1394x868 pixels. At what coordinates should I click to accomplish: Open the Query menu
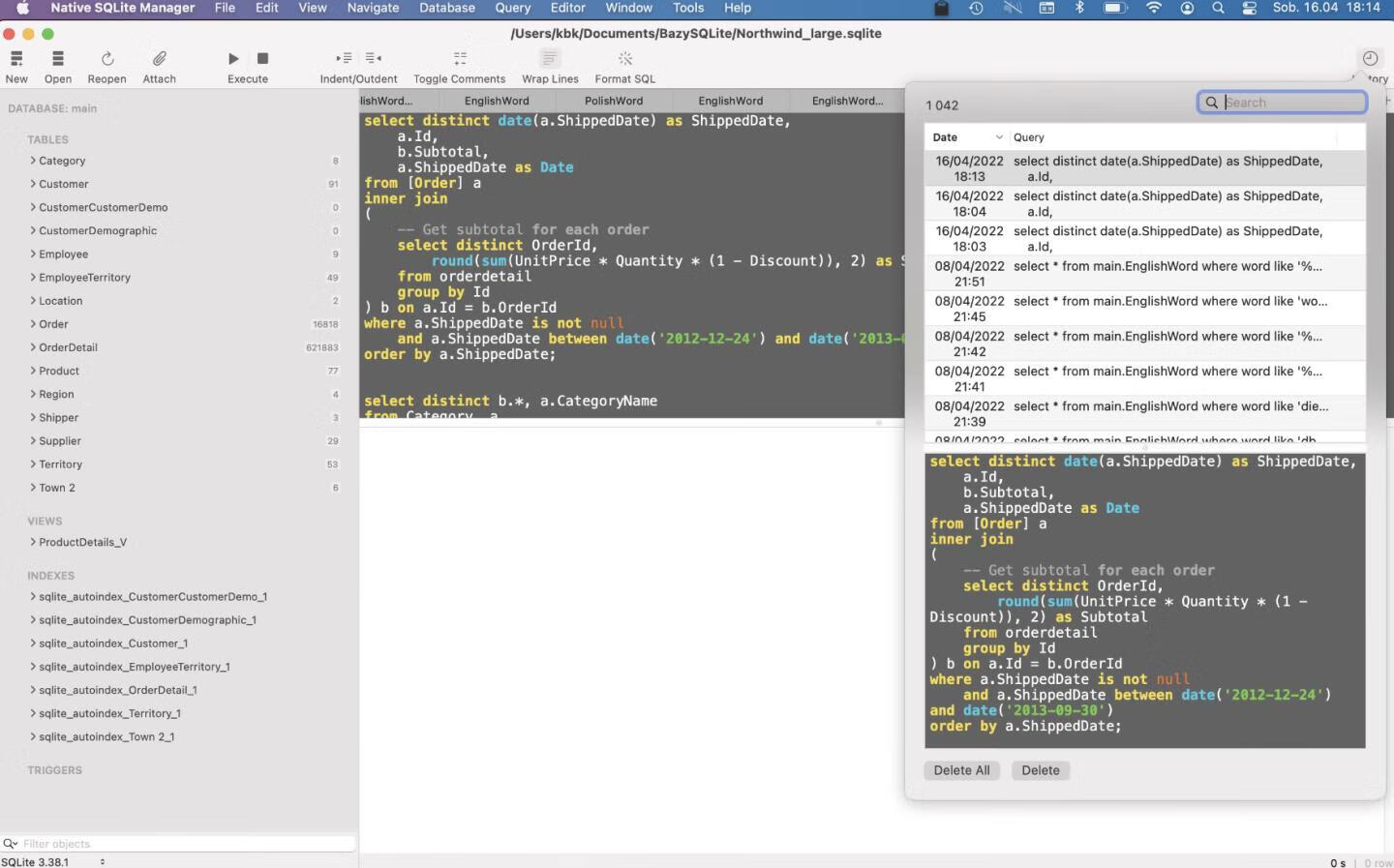pyautogui.click(x=513, y=8)
